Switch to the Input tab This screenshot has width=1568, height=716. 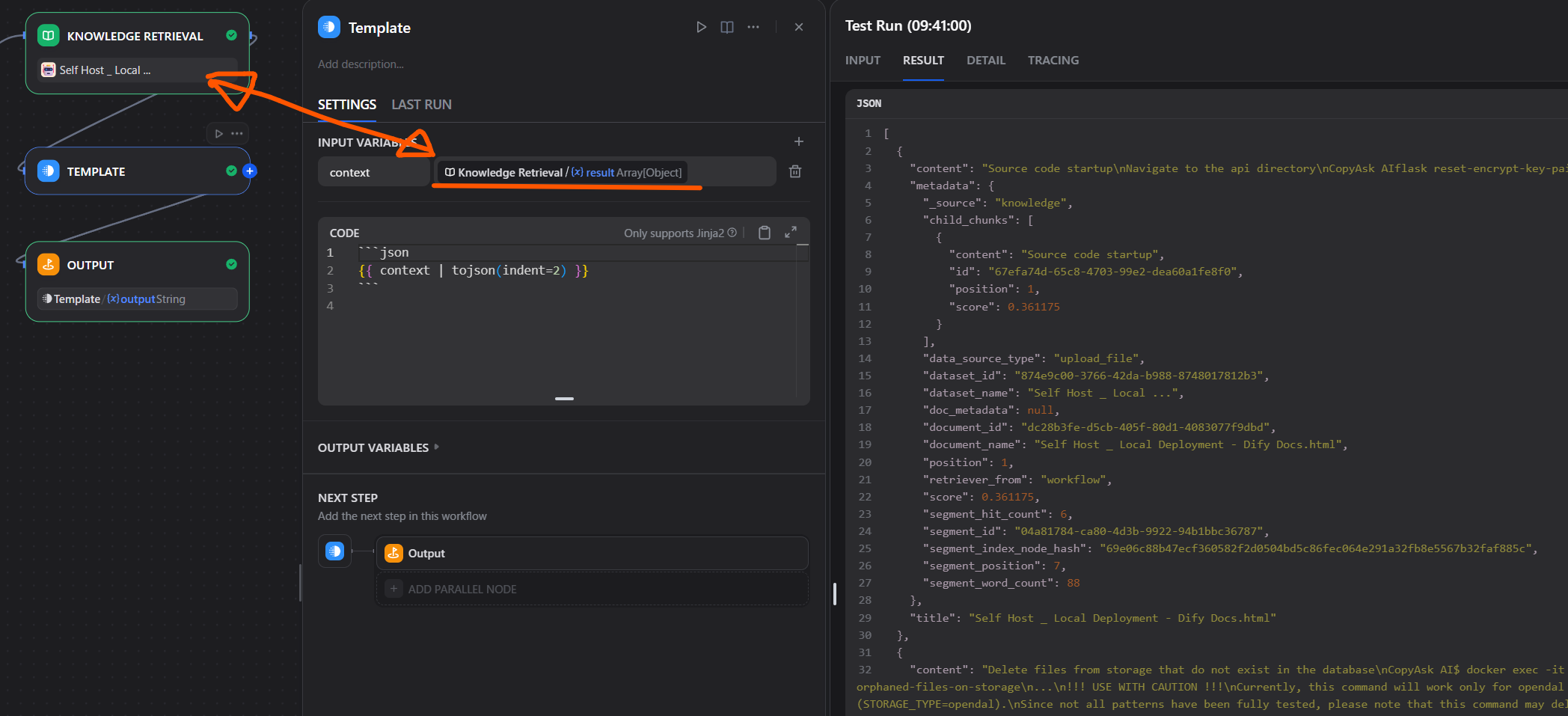click(863, 61)
